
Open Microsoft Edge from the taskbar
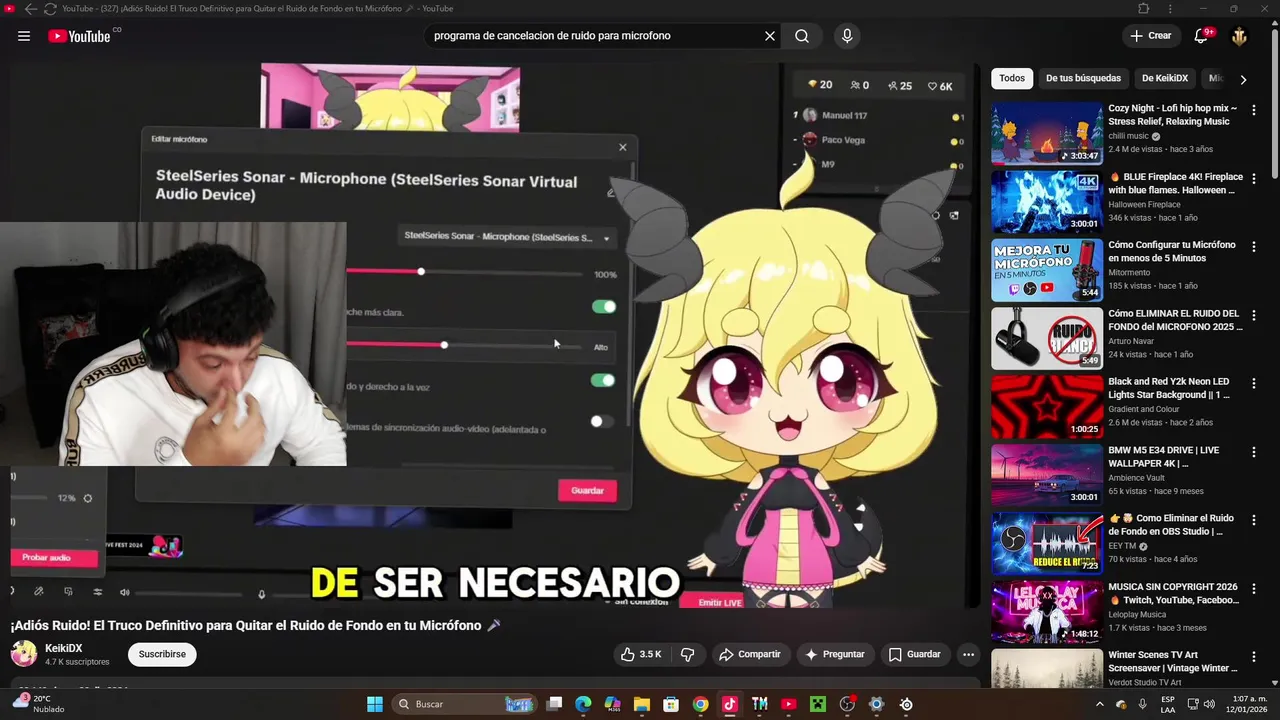583,704
